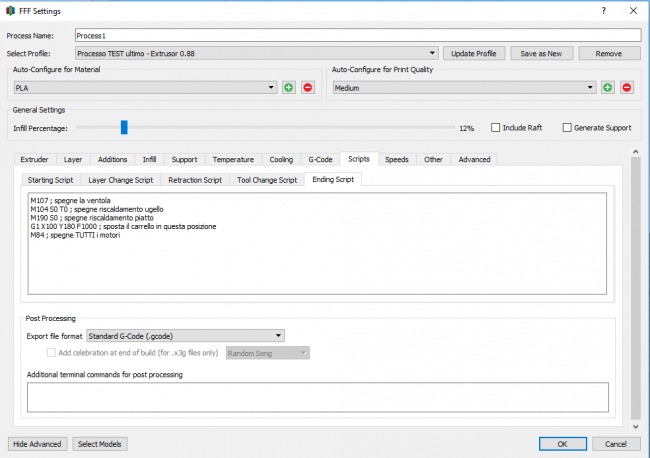Add new material with green plus icon
Viewport: 650px width, 458px height.
click(288, 88)
